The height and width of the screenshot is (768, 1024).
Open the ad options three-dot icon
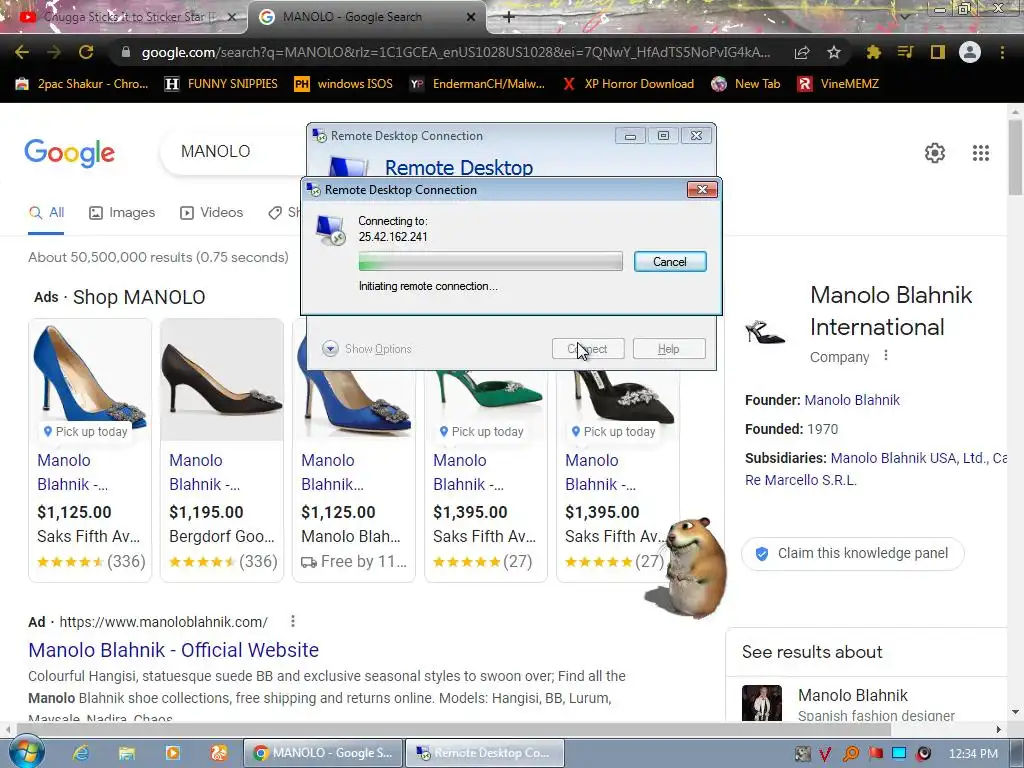[x=293, y=621]
